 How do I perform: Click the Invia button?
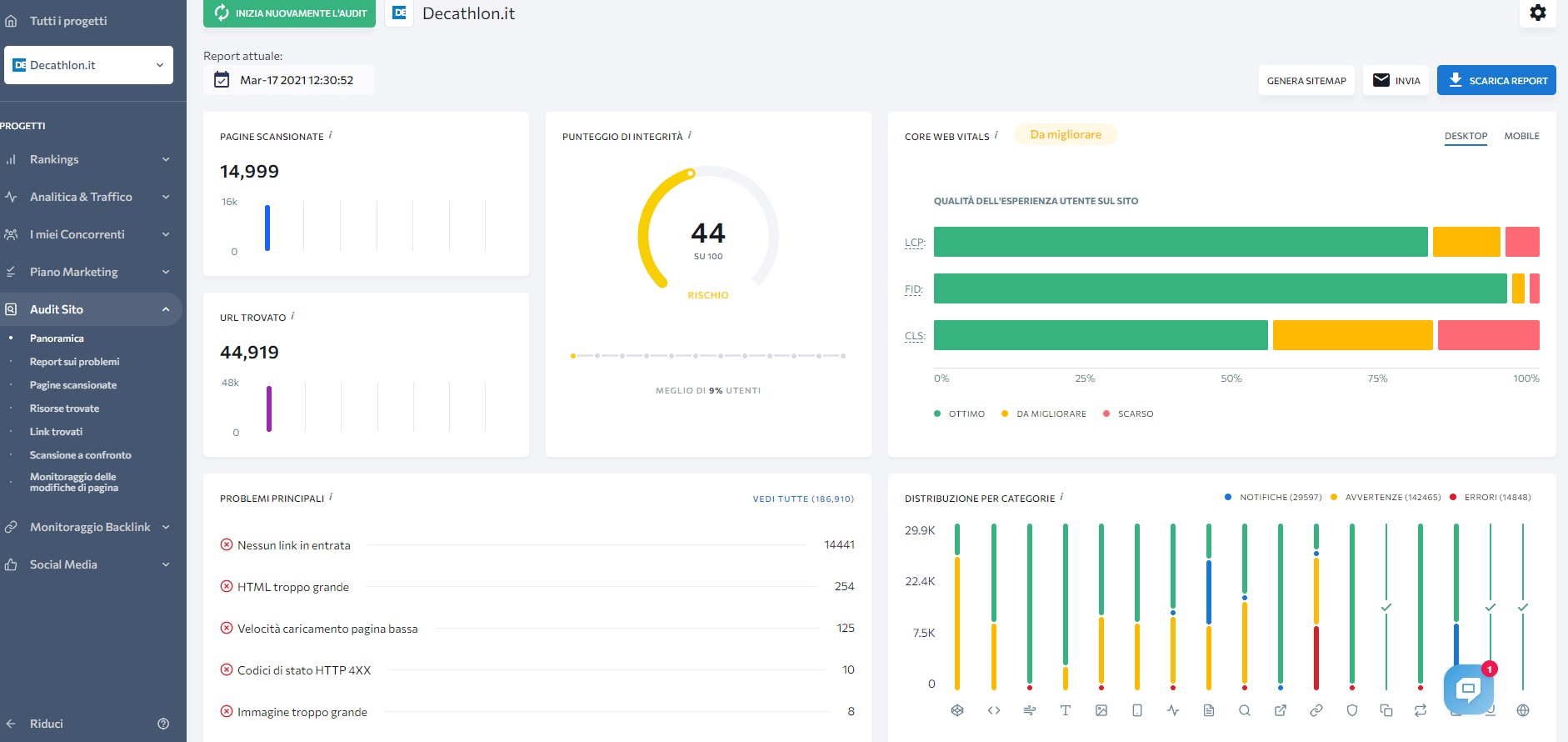tap(1396, 80)
